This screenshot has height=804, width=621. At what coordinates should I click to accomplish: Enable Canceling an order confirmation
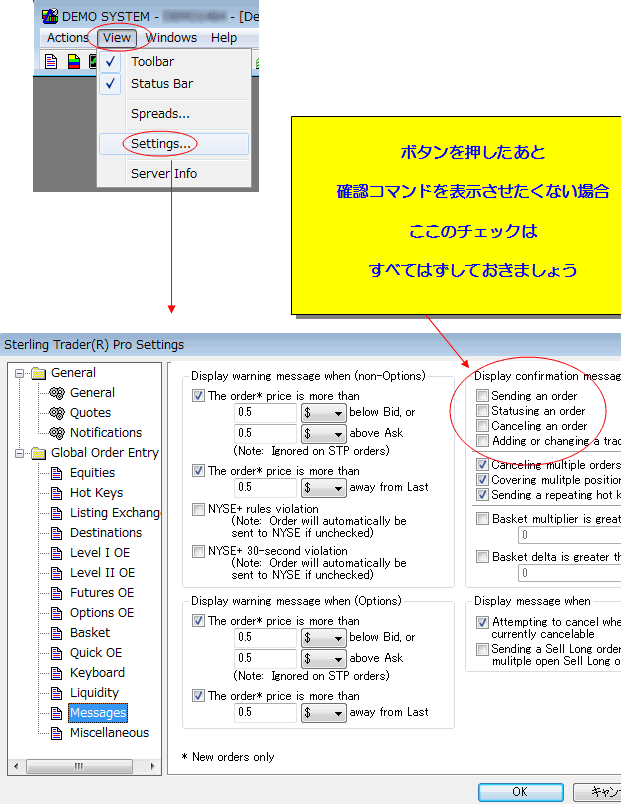point(482,425)
